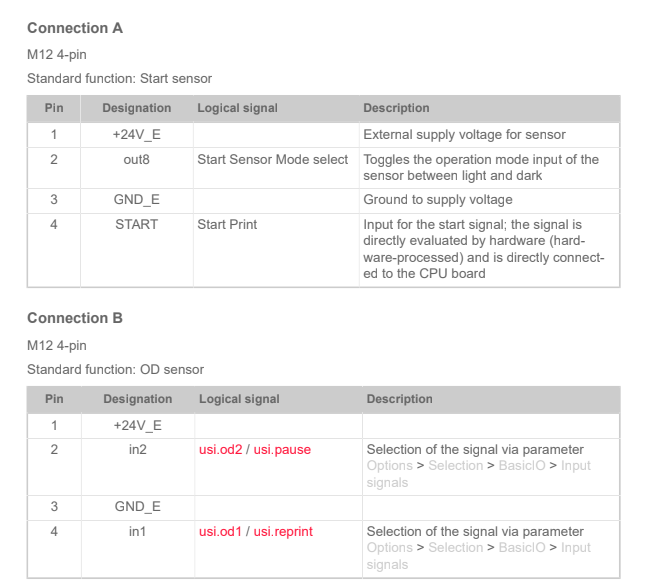
Task: Open the usi.pause signal link
Action: coord(282,450)
